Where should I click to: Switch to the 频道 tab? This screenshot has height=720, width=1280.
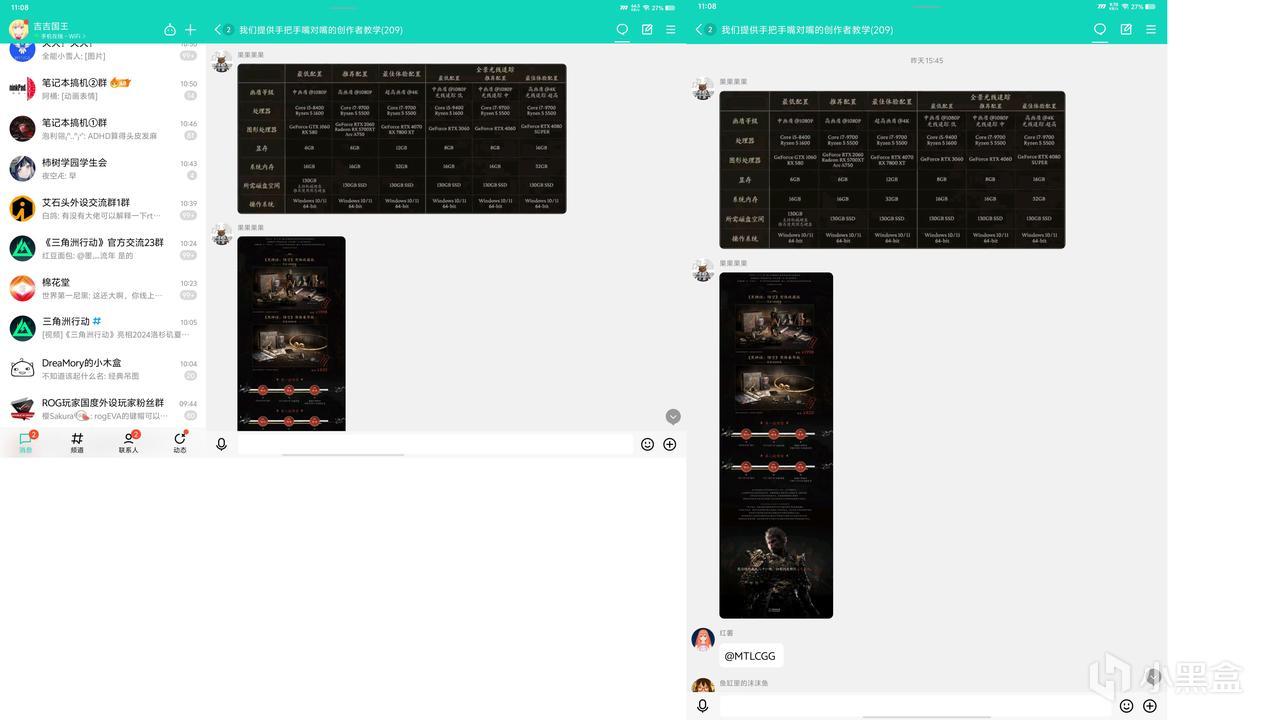click(77, 442)
